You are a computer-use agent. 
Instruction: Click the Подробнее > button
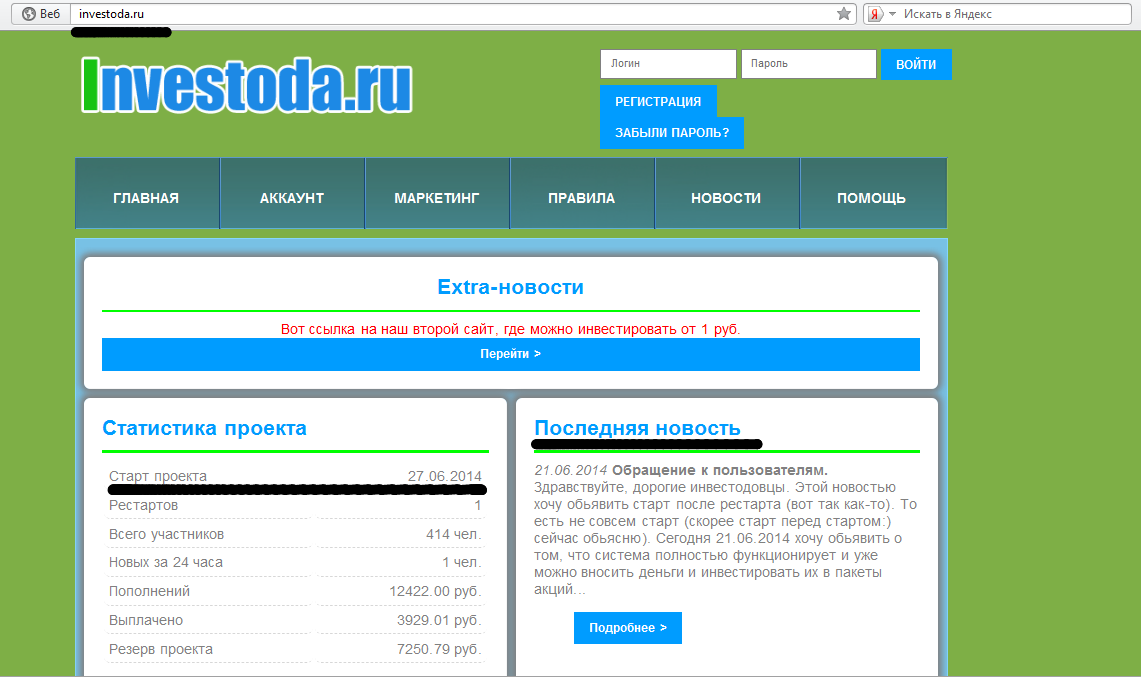point(628,628)
